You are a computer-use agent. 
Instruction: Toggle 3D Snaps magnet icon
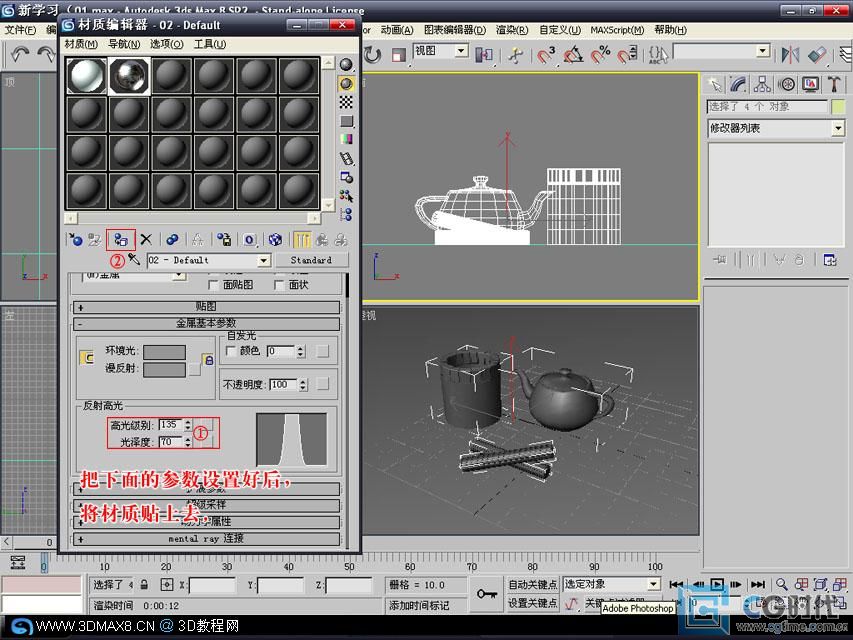546,54
